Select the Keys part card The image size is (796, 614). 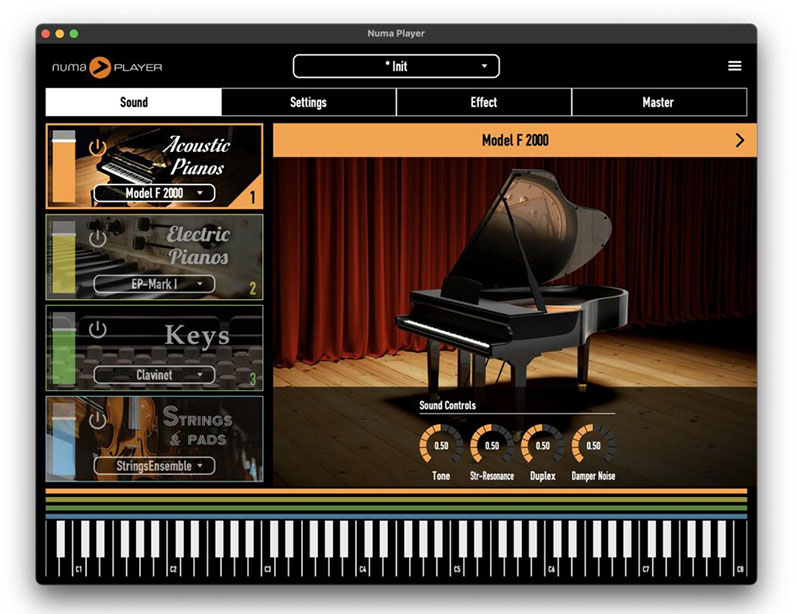pos(154,348)
